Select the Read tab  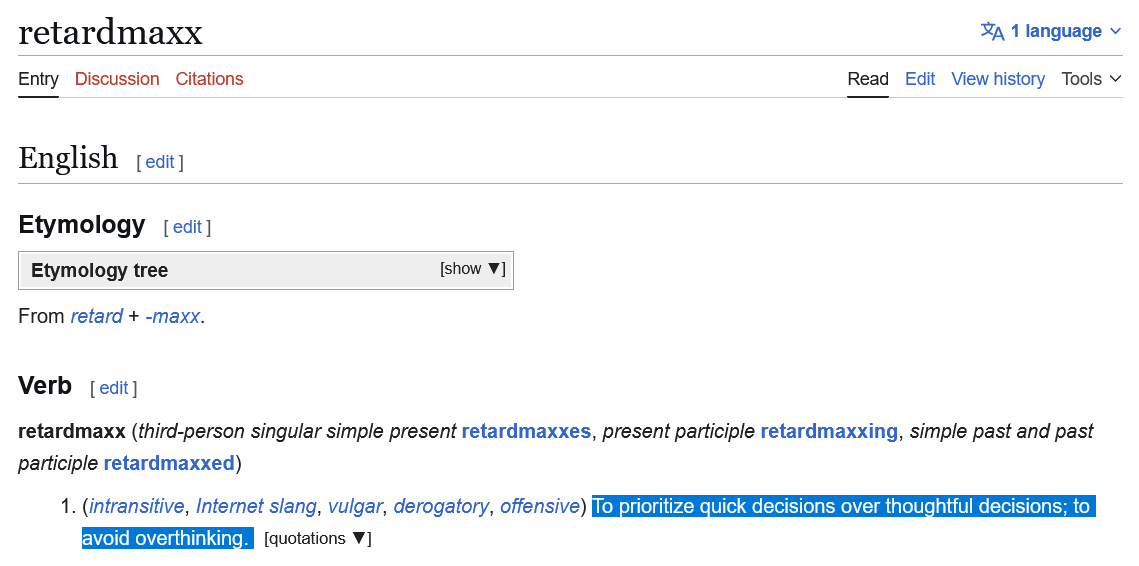(868, 78)
